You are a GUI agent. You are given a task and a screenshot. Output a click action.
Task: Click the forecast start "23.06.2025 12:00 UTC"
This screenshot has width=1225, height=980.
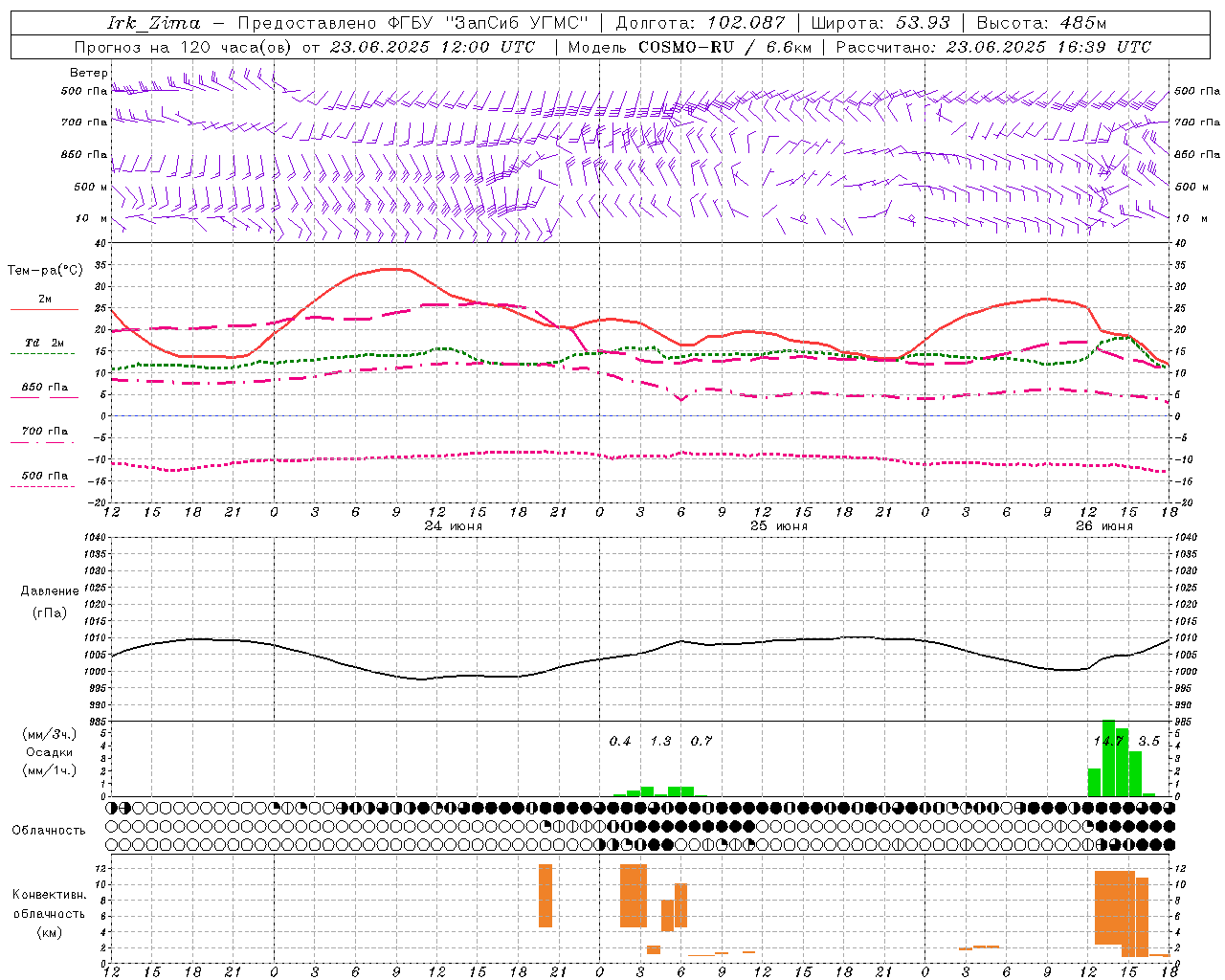[432, 47]
